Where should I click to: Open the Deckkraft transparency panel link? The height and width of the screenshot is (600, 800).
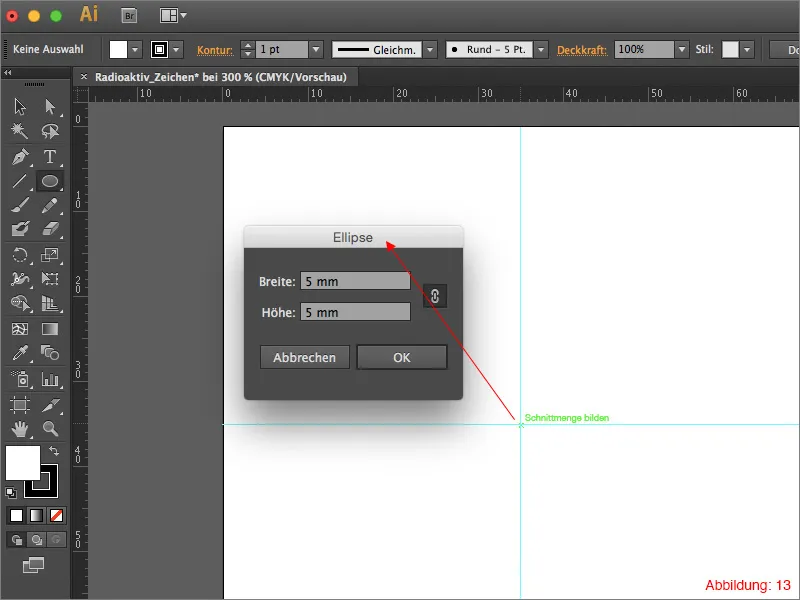click(x=582, y=50)
